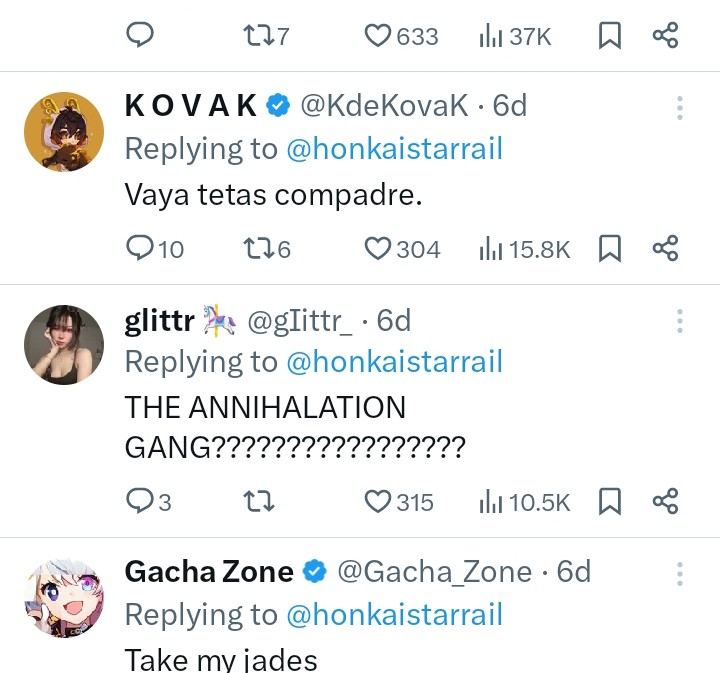The height and width of the screenshot is (673, 720).
Task: Open more options menu on glittr's reply
Action: click(680, 321)
